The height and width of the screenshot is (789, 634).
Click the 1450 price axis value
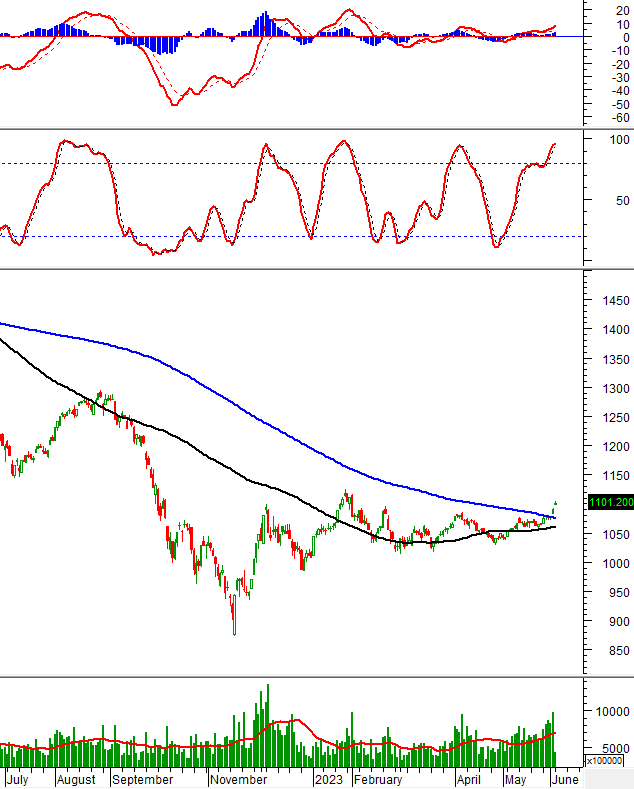click(x=616, y=301)
